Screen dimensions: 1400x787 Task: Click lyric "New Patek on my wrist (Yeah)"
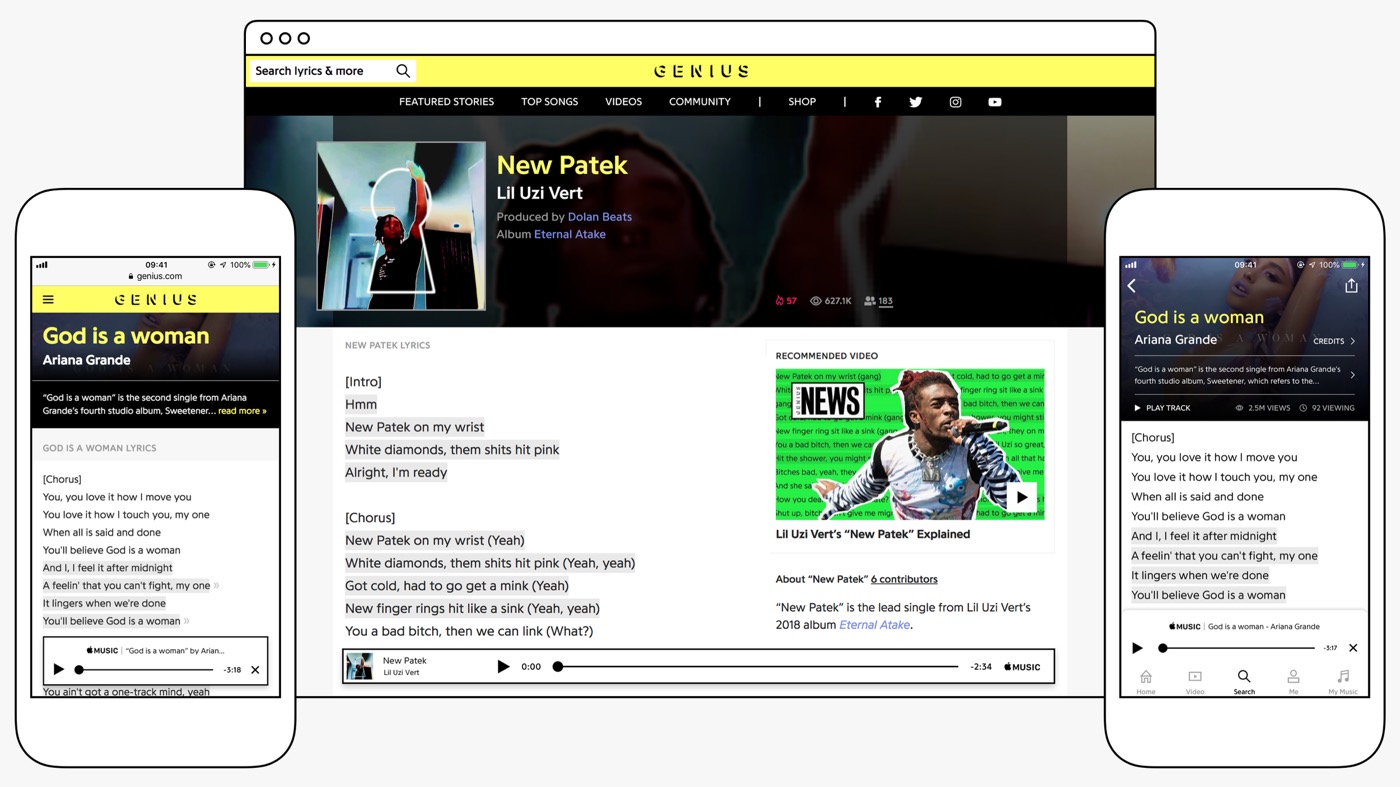pyautogui.click(x=435, y=541)
